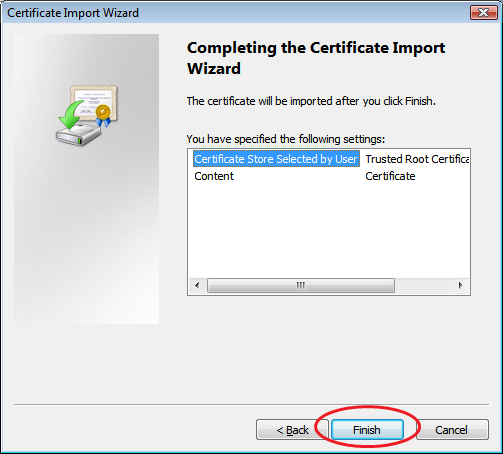Go back with the Back button

292,430
